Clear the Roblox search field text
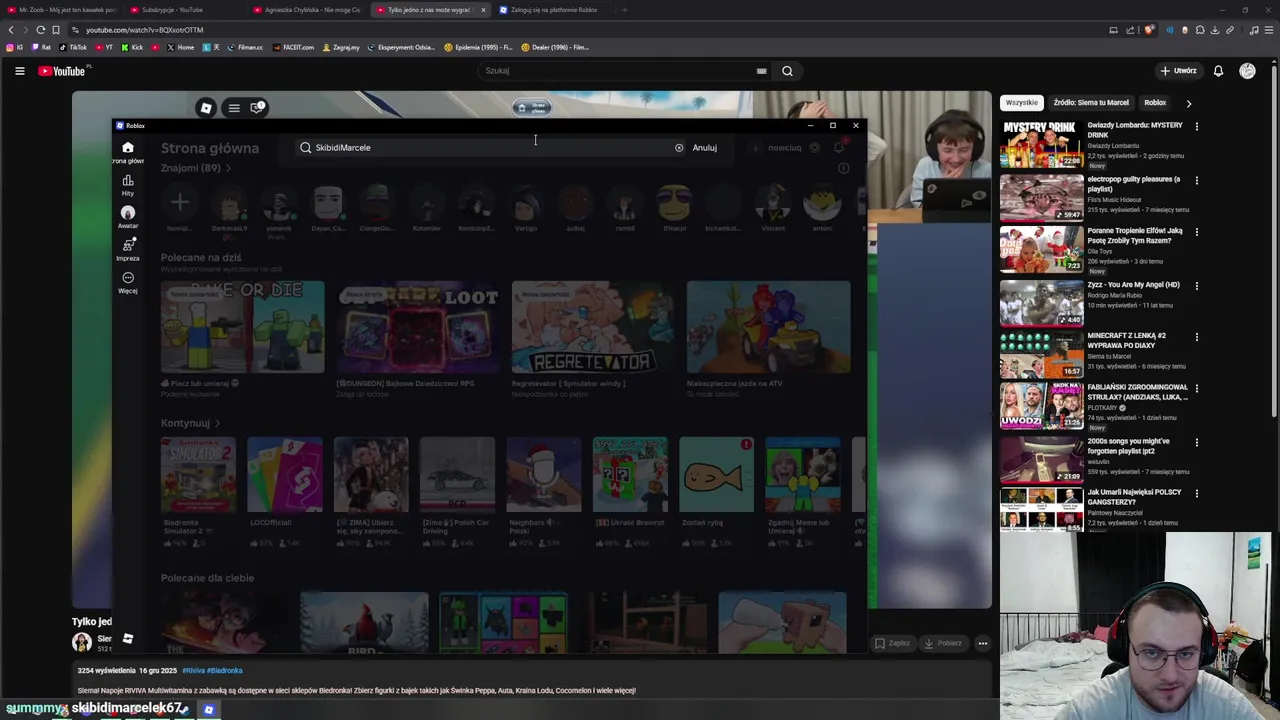1280x720 pixels. (x=679, y=148)
